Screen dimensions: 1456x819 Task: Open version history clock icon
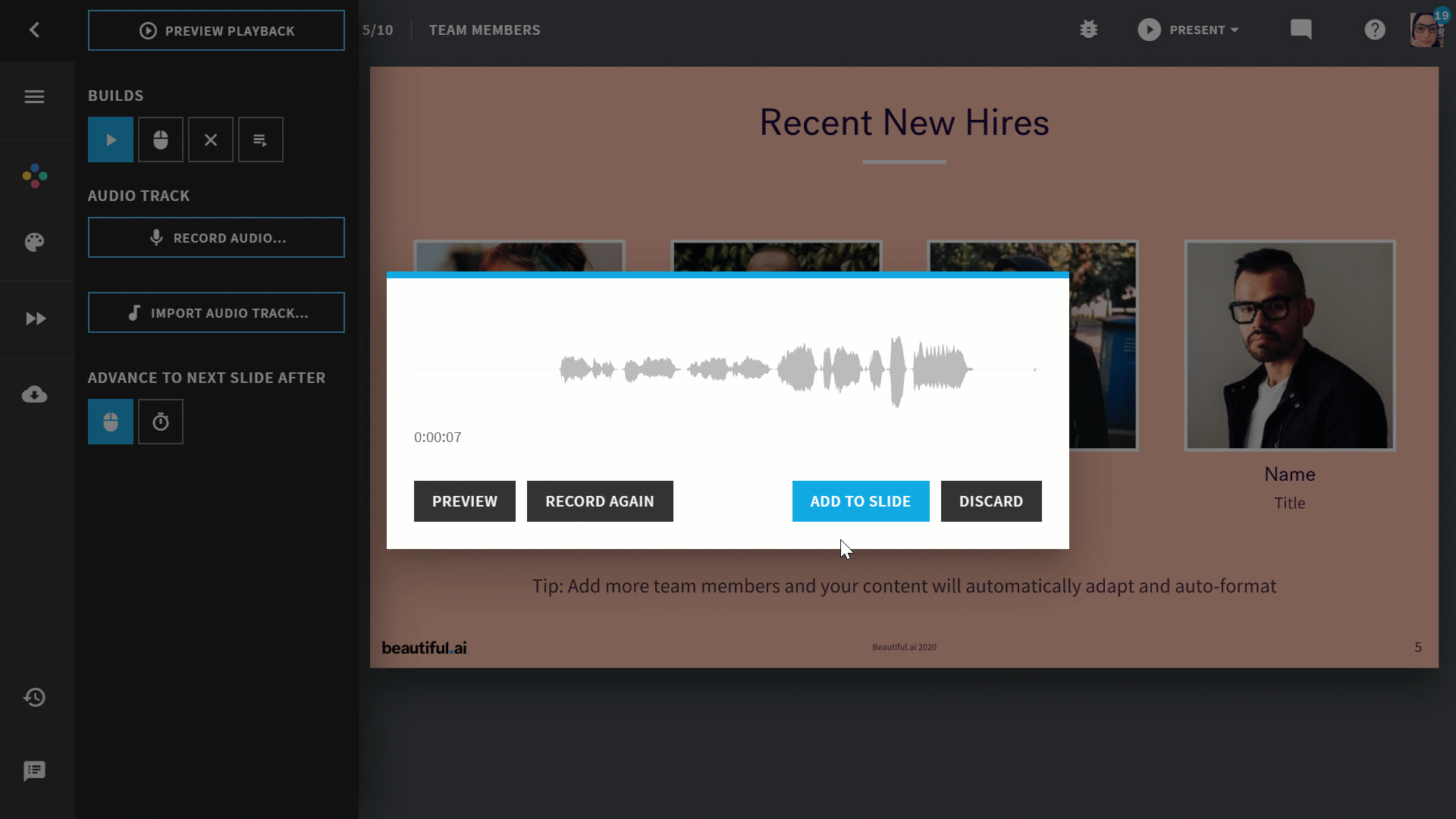point(34,697)
